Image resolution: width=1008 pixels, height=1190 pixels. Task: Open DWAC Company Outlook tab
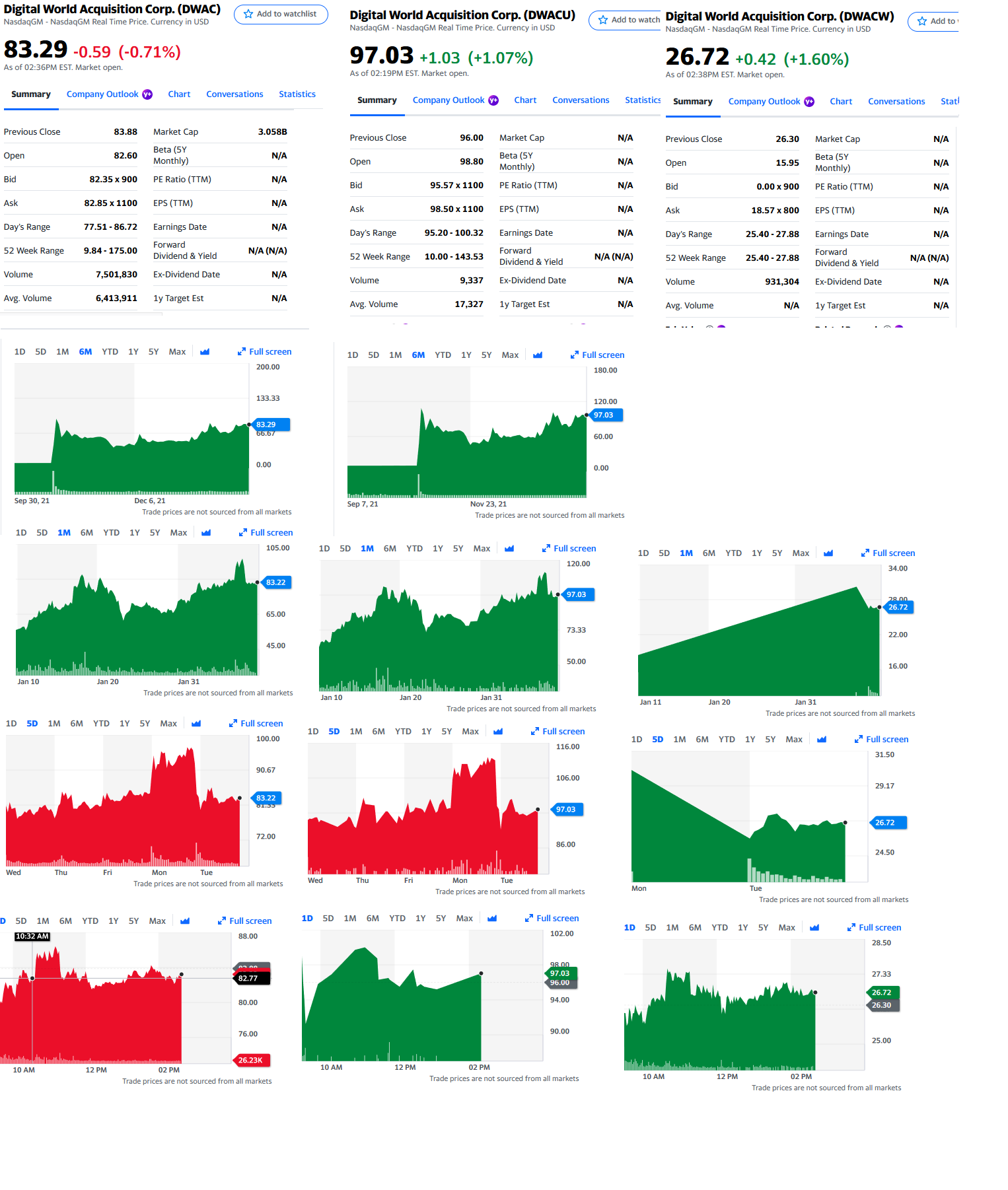(x=109, y=94)
